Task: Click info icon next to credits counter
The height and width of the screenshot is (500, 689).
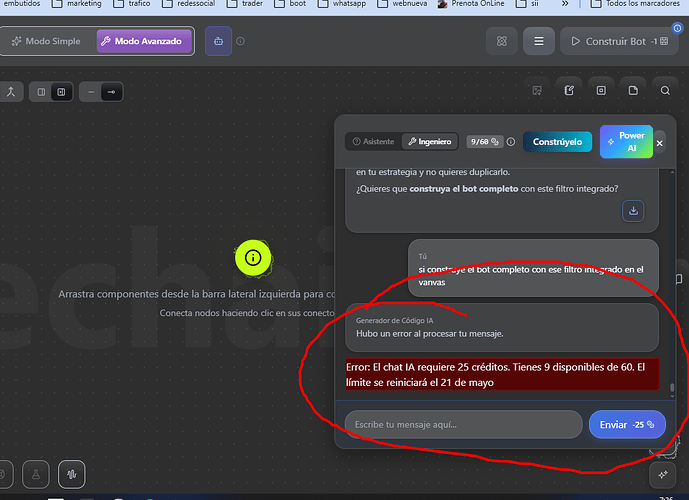Action: pyautogui.click(x=511, y=141)
